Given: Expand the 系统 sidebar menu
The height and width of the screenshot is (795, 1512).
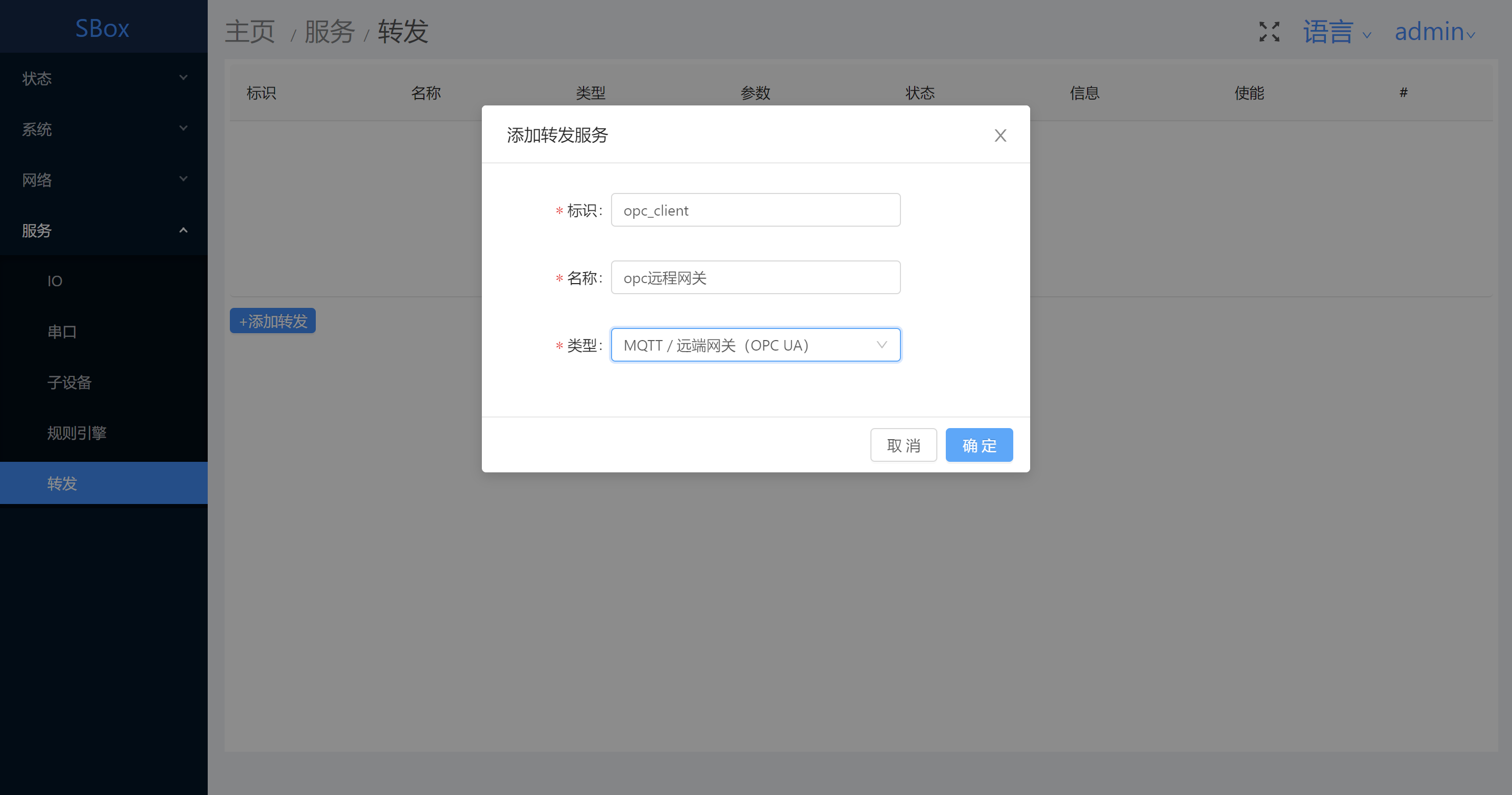Looking at the screenshot, I should click(103, 129).
